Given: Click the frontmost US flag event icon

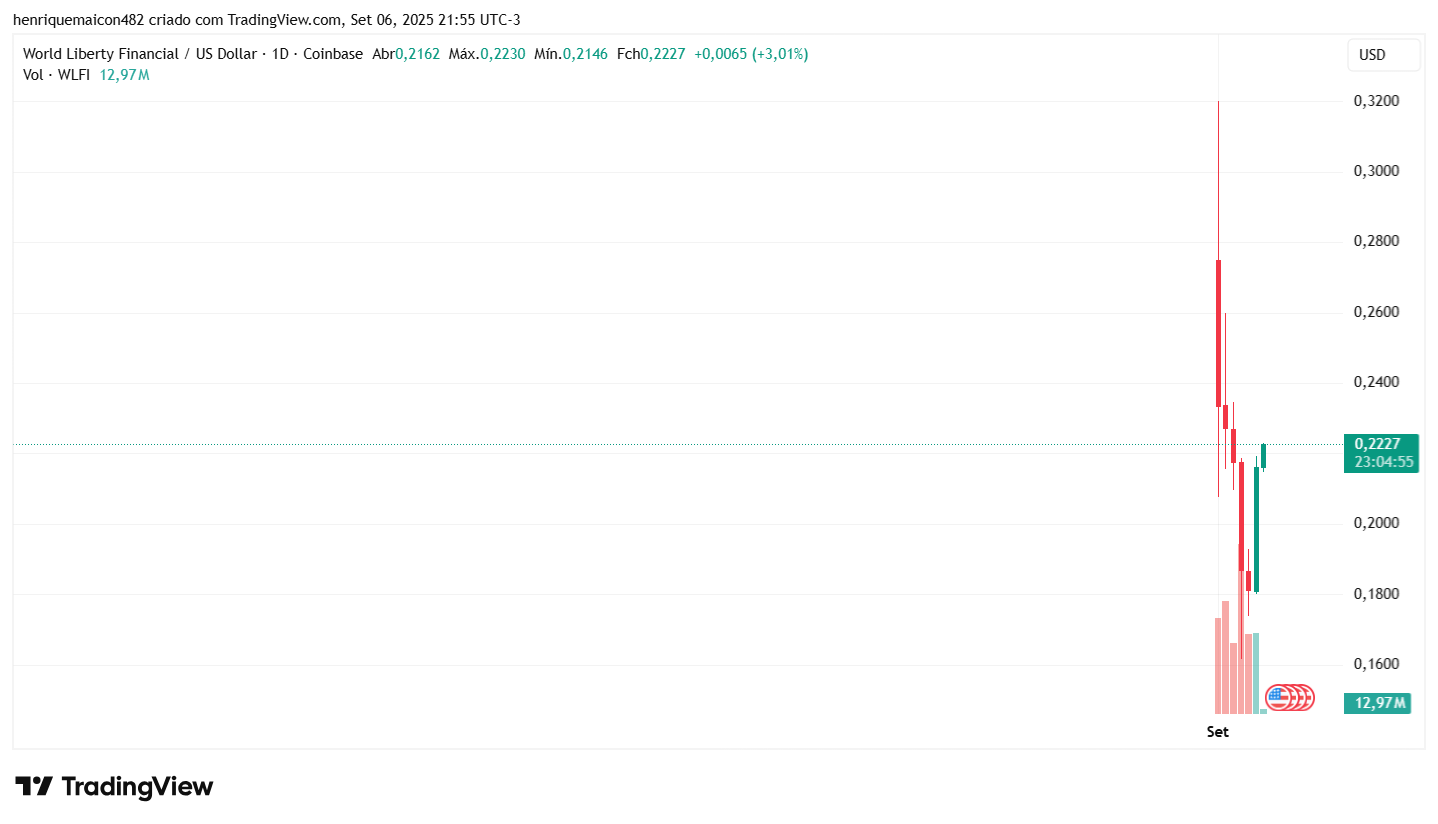Looking at the screenshot, I should 1278,697.
